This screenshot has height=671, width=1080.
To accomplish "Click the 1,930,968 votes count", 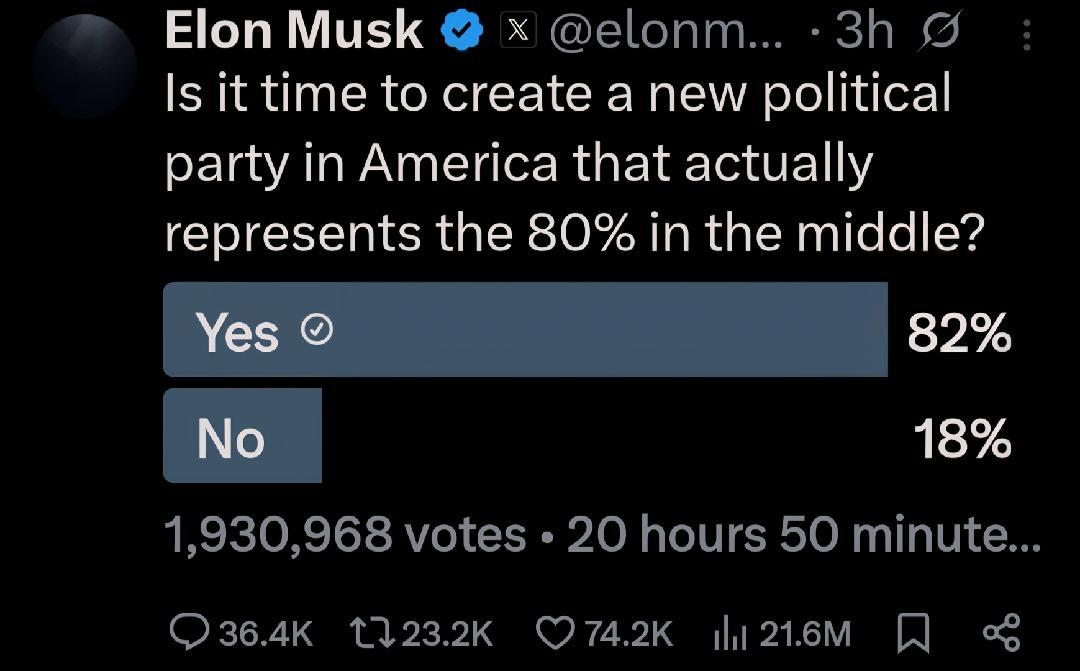I will pyautogui.click(x=344, y=536).
